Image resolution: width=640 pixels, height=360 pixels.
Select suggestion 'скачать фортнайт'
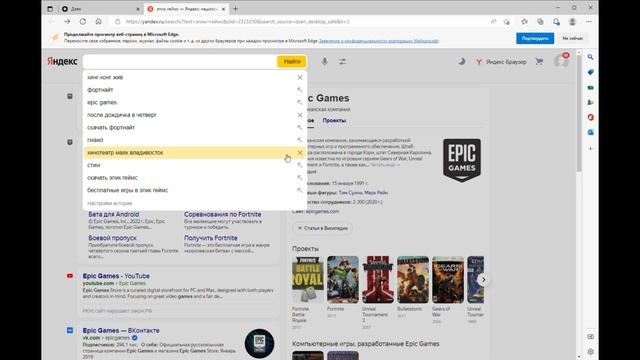[x=195, y=127]
